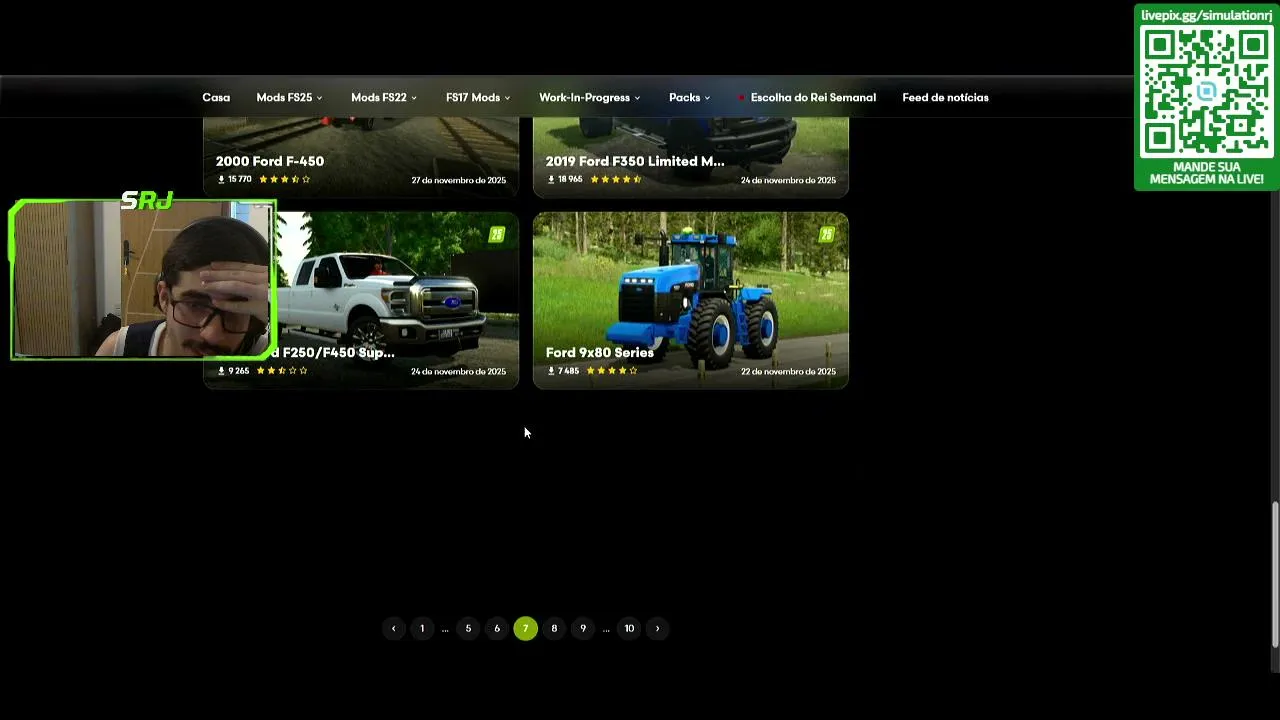Go to page 6
1280x720 pixels.
(497, 628)
